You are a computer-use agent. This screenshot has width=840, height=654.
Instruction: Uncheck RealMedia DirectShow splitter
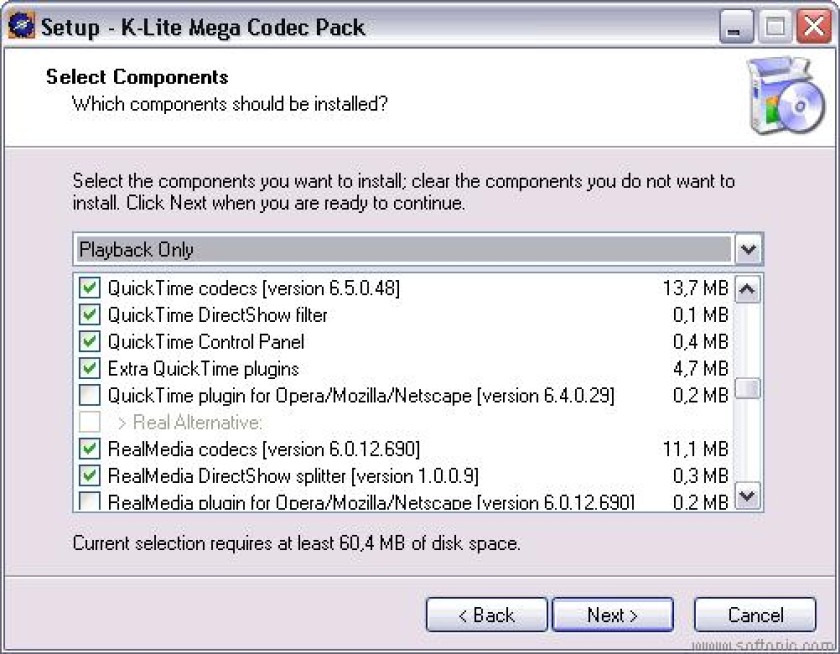coord(89,476)
